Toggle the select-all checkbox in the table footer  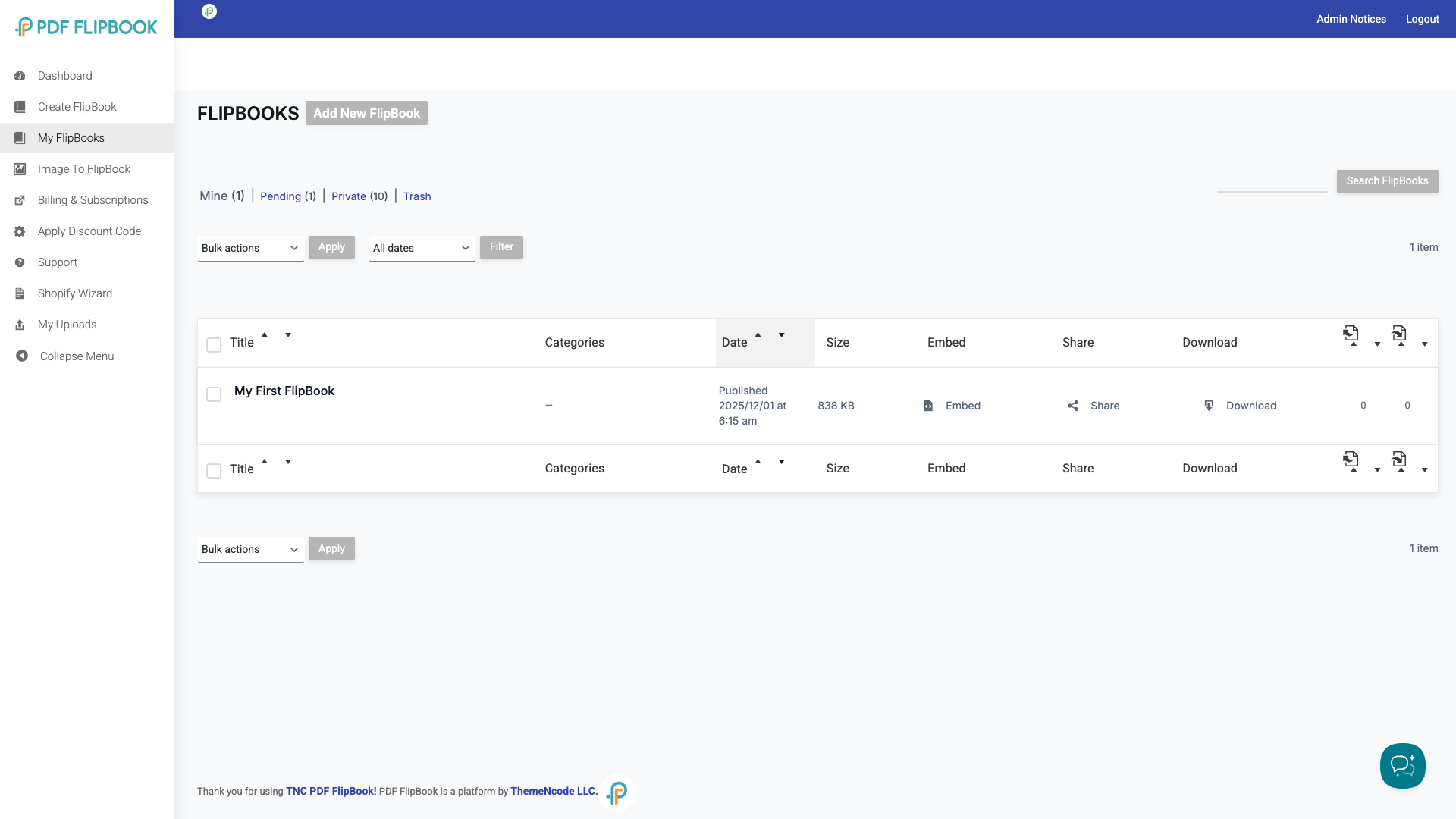click(214, 471)
